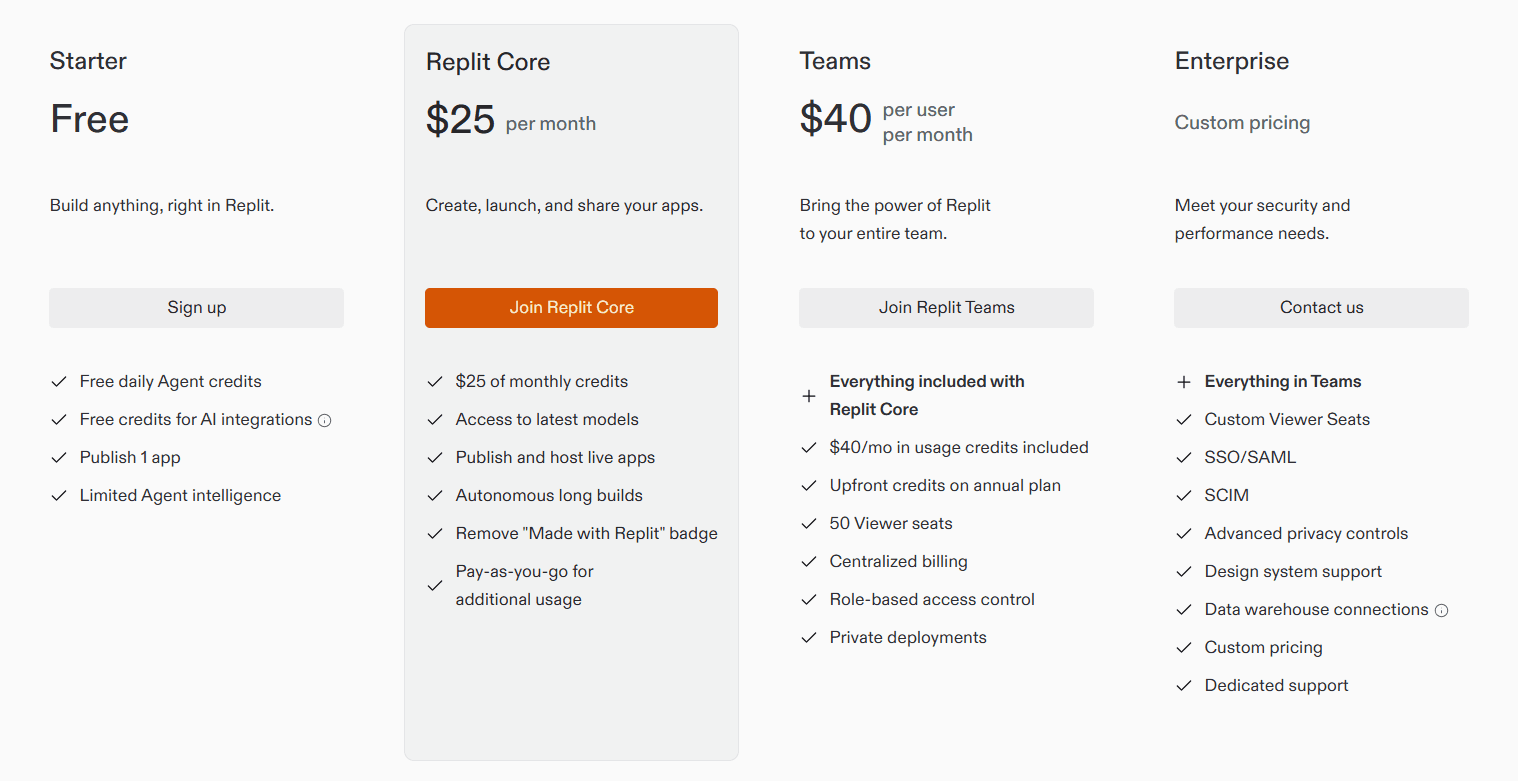1518x781 pixels.
Task: Click the Join Replit Teams button
Action: 946,307
